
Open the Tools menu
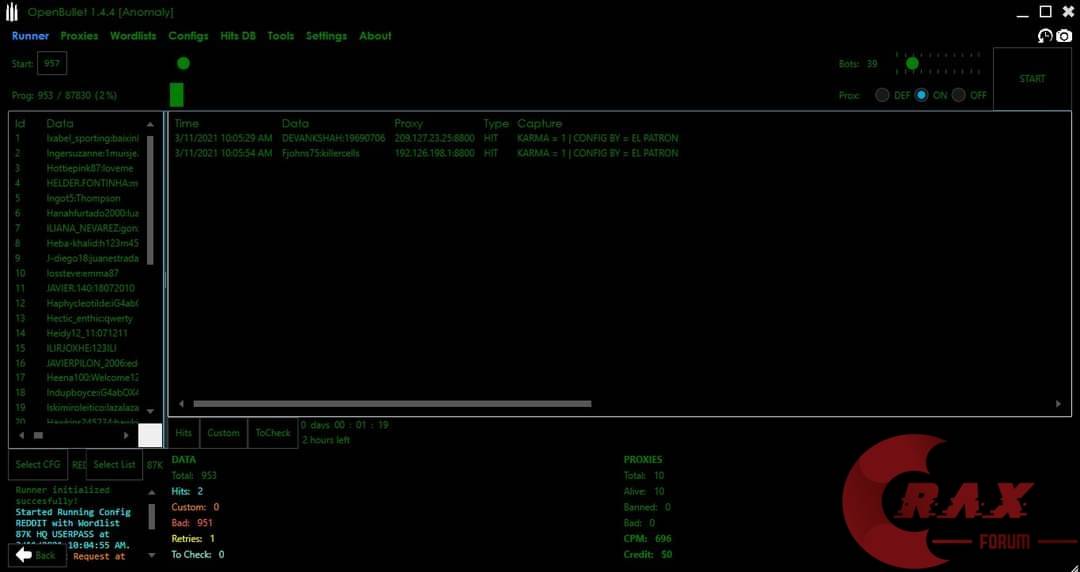point(280,36)
